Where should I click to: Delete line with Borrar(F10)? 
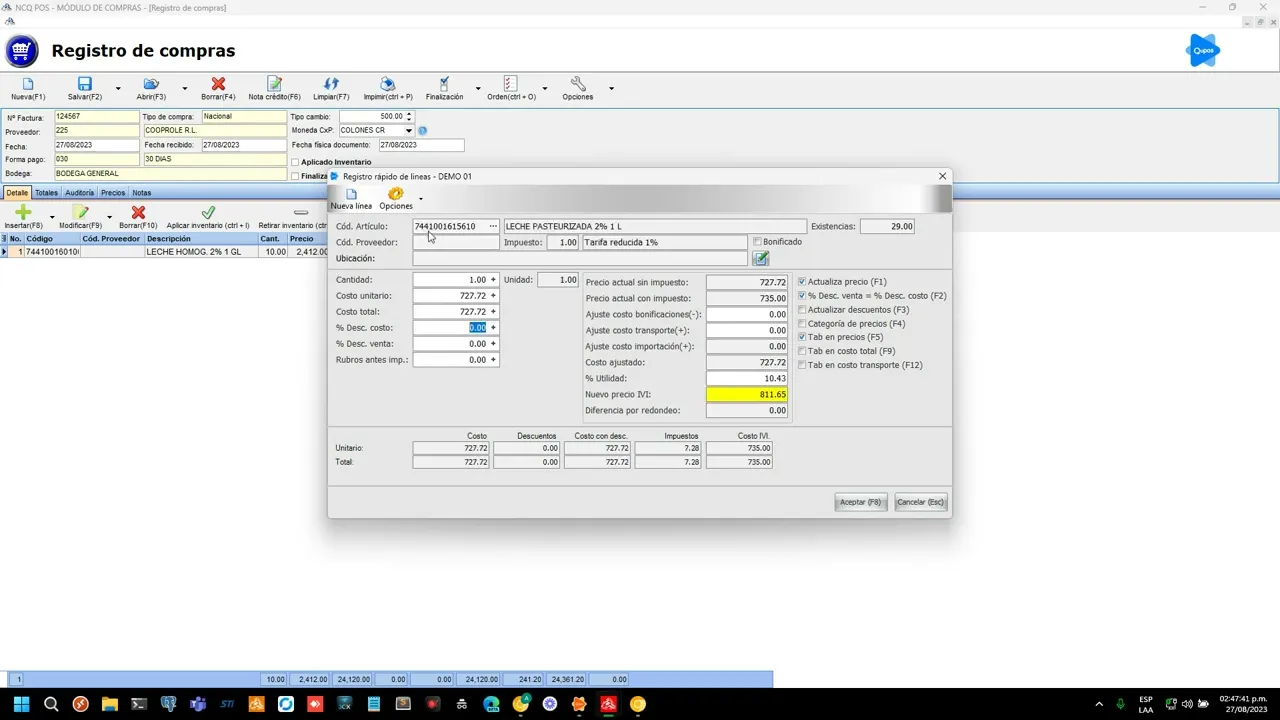coord(138,218)
